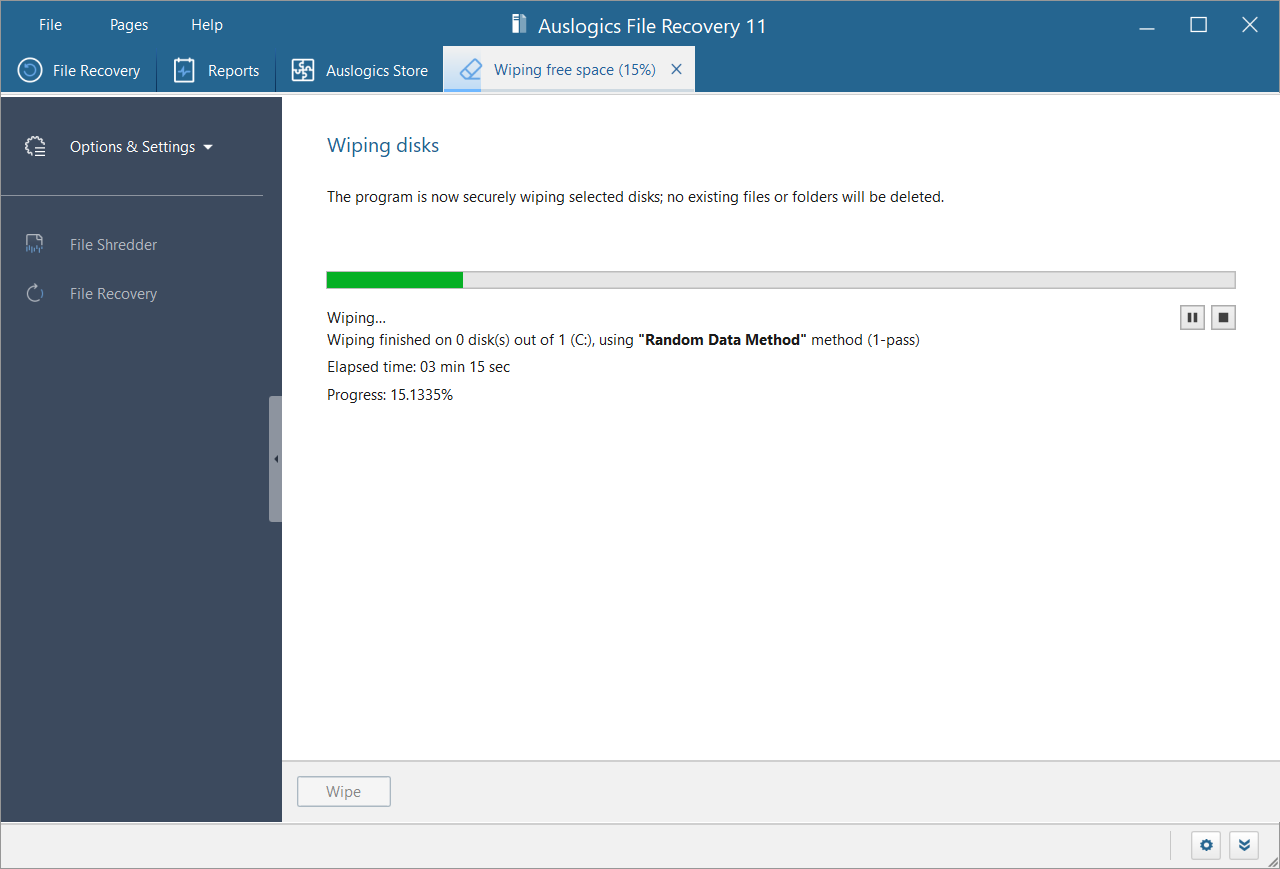Select the Wiping free space tab
The image size is (1280, 869).
click(569, 70)
